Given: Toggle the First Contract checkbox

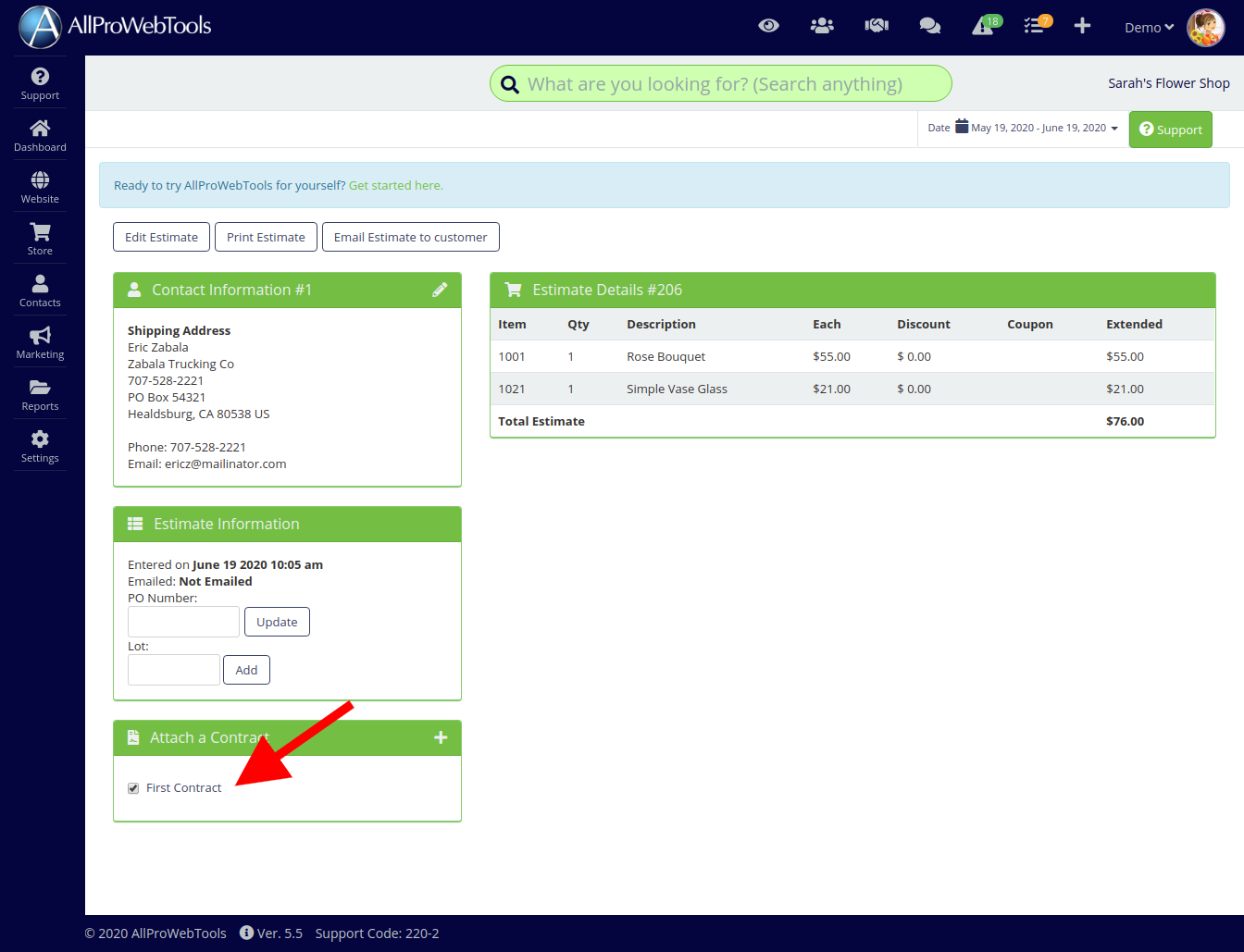Looking at the screenshot, I should [x=133, y=788].
